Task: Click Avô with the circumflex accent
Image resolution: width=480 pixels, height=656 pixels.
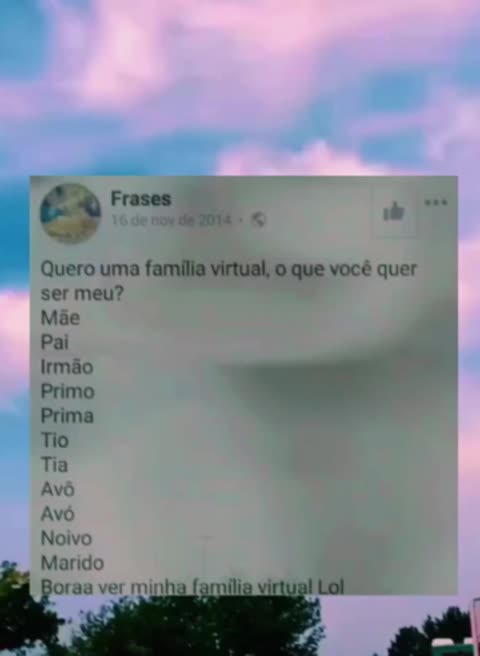Action: 58,489
